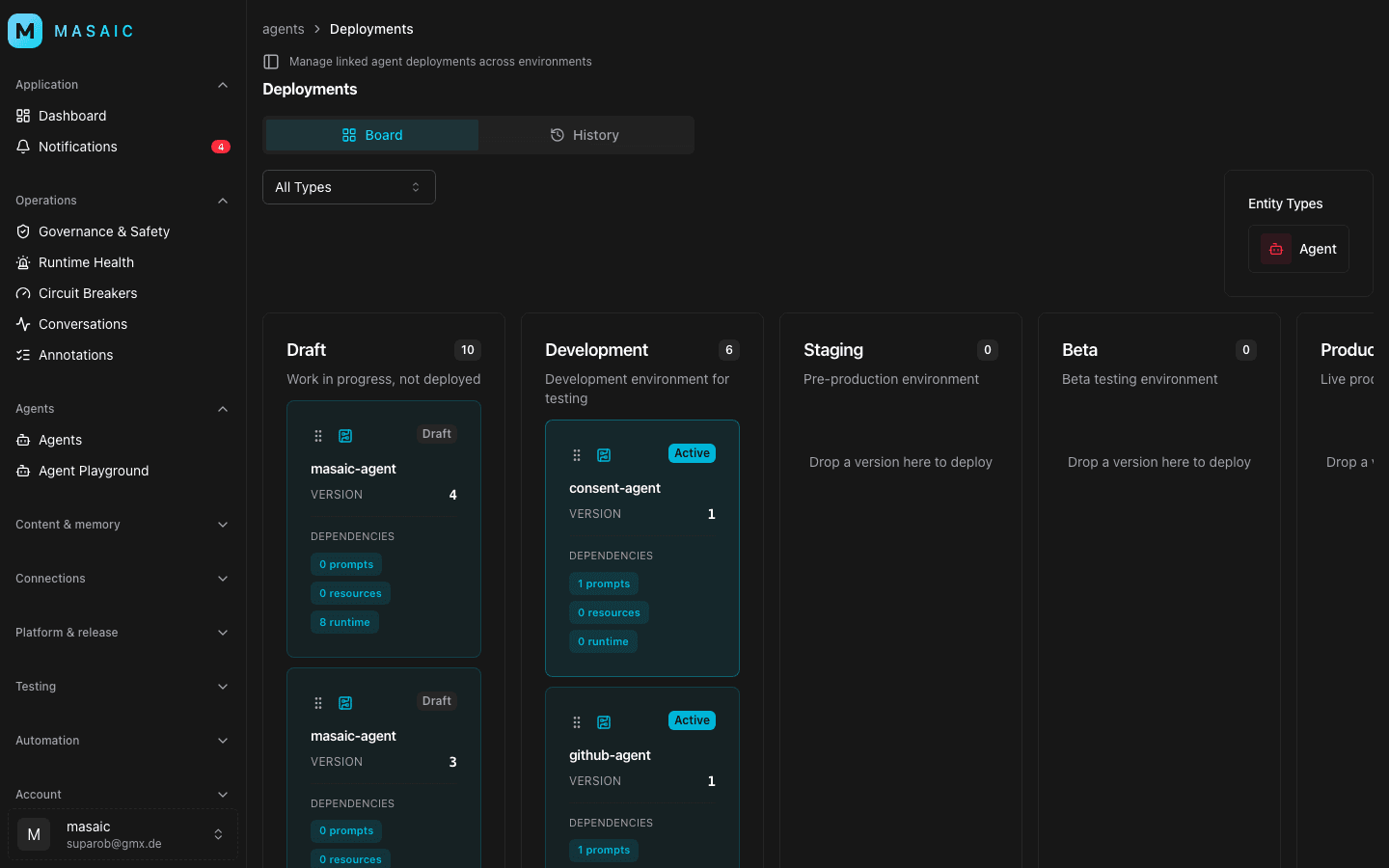This screenshot has height=868, width=1389.
Task: Click the red Agent entity type icon
Action: click(1276, 249)
